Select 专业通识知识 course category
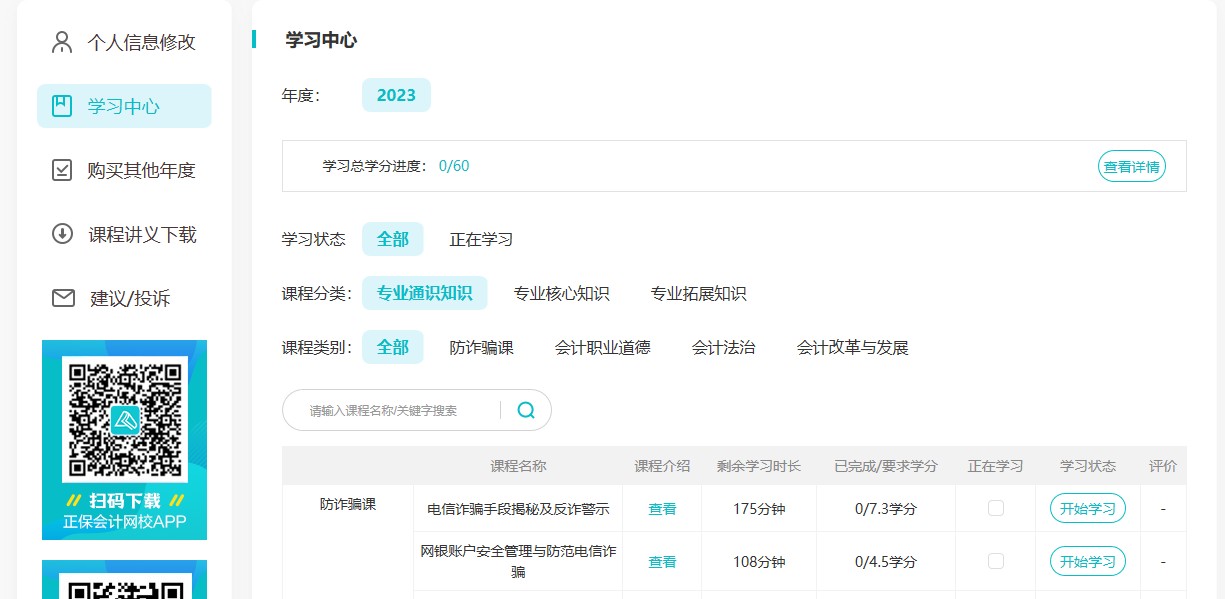Image resolution: width=1225 pixels, height=599 pixels. 424,293
